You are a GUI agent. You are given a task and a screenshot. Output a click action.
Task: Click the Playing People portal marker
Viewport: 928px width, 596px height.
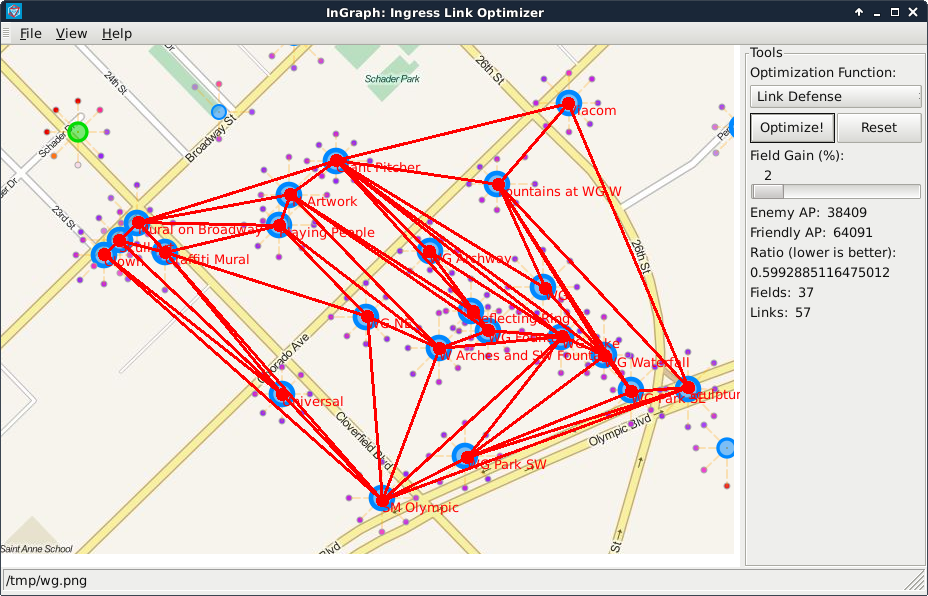tap(278, 224)
